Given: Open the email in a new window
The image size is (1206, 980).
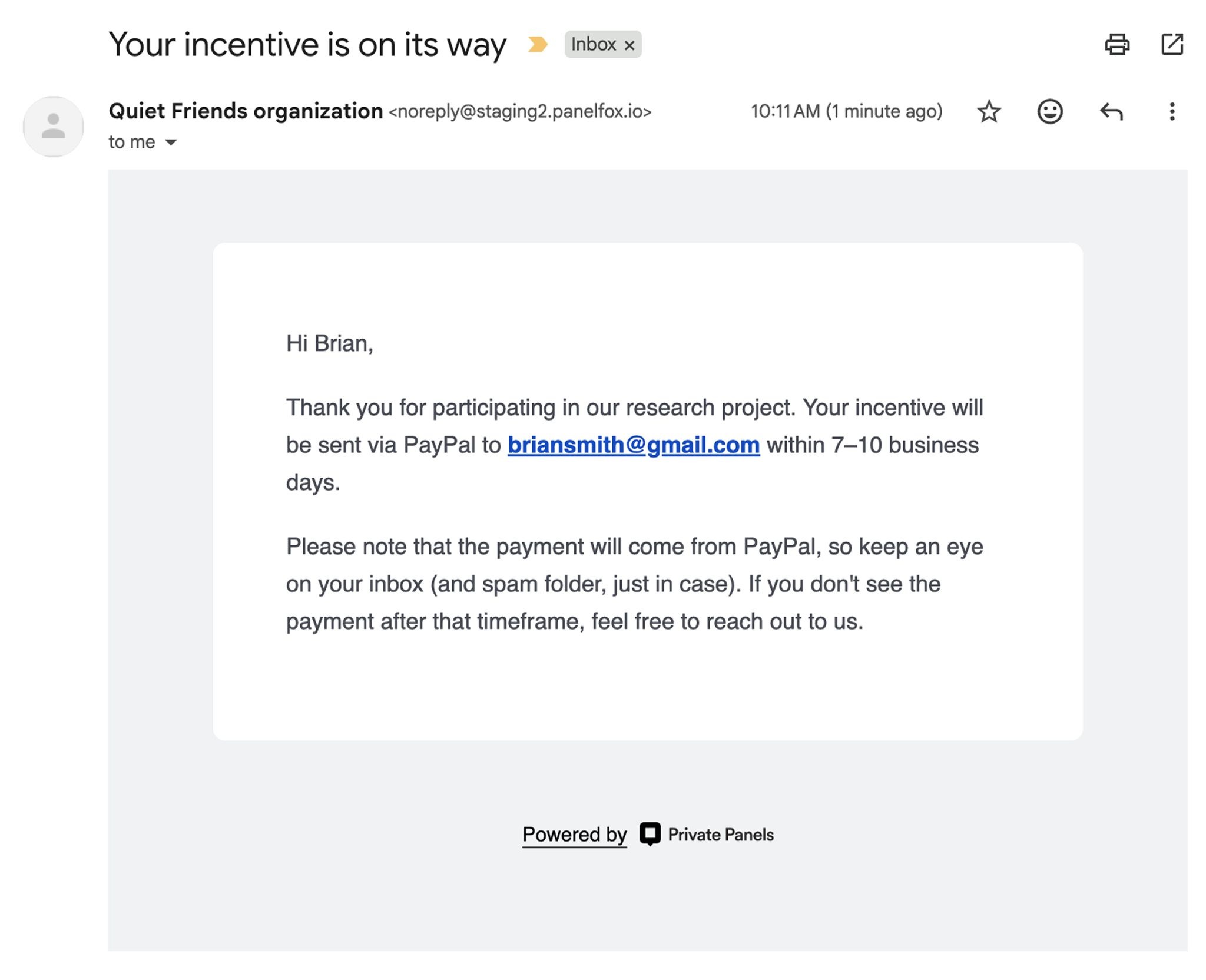Looking at the screenshot, I should [1172, 45].
